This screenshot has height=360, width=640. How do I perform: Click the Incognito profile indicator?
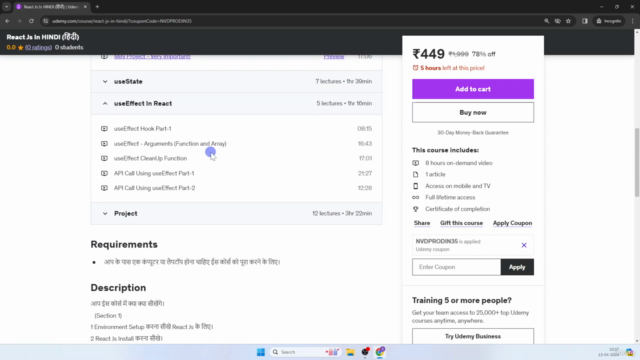click(609, 21)
